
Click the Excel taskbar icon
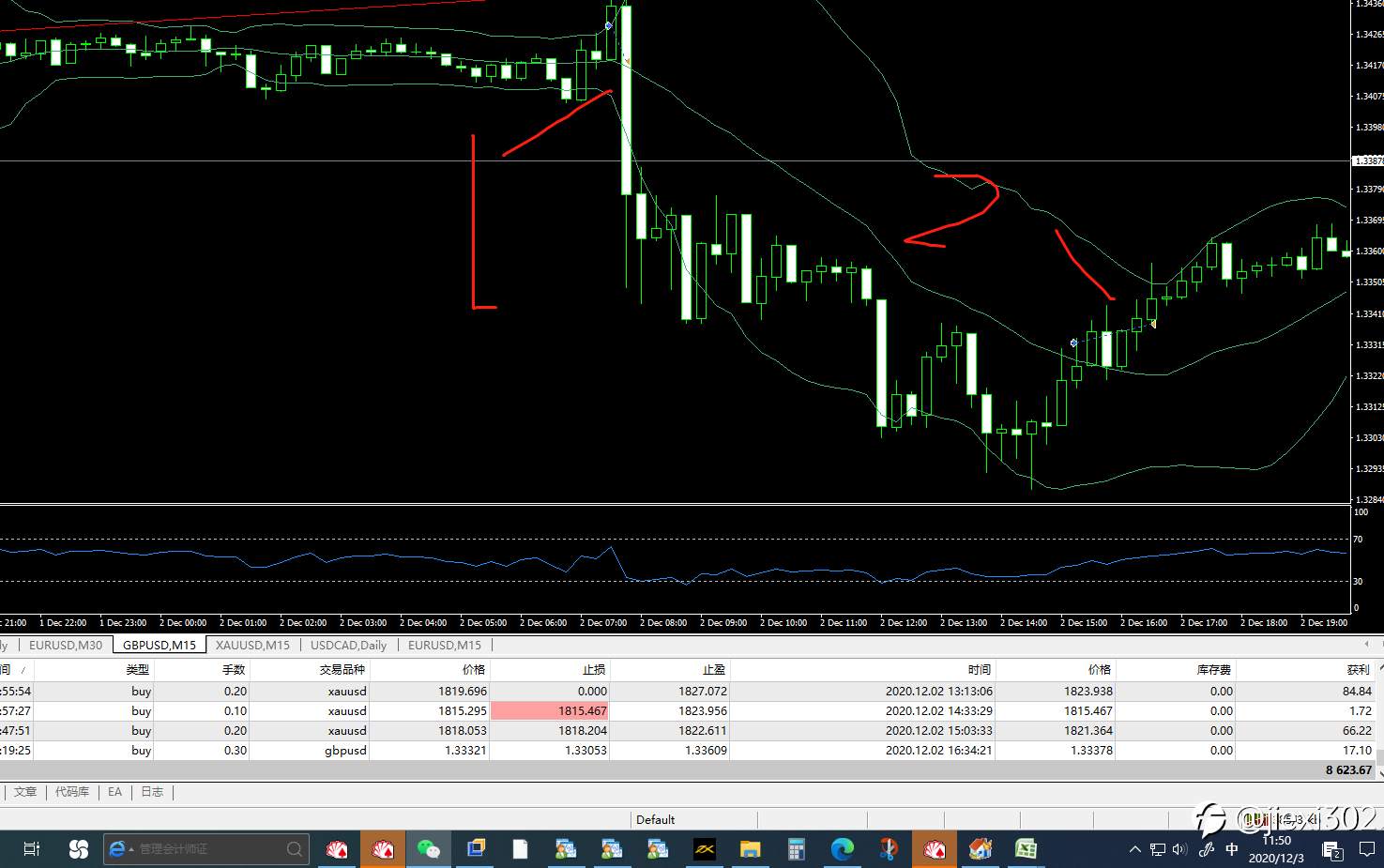(x=1026, y=849)
